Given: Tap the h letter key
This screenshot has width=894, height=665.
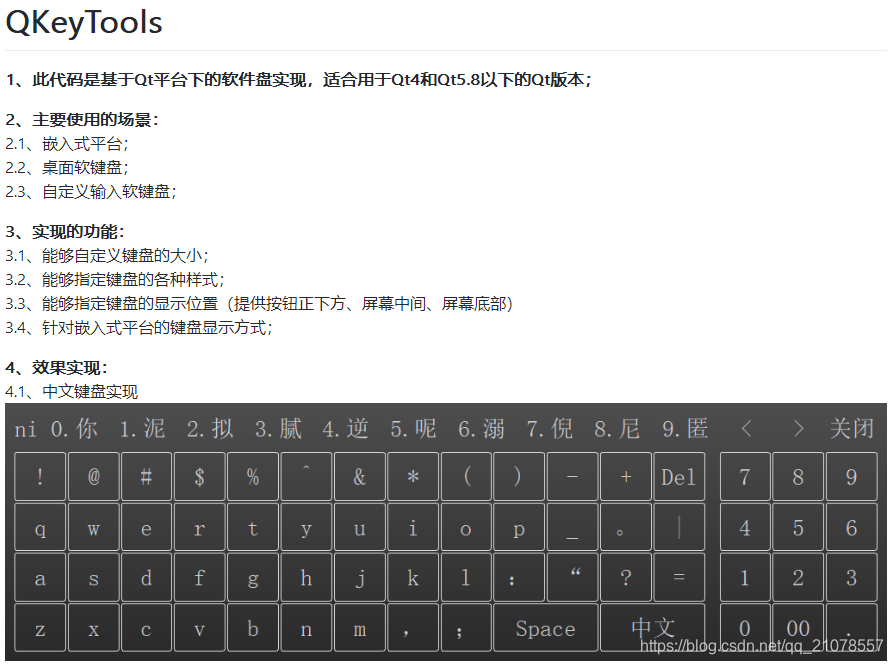Looking at the screenshot, I should [x=306, y=577].
